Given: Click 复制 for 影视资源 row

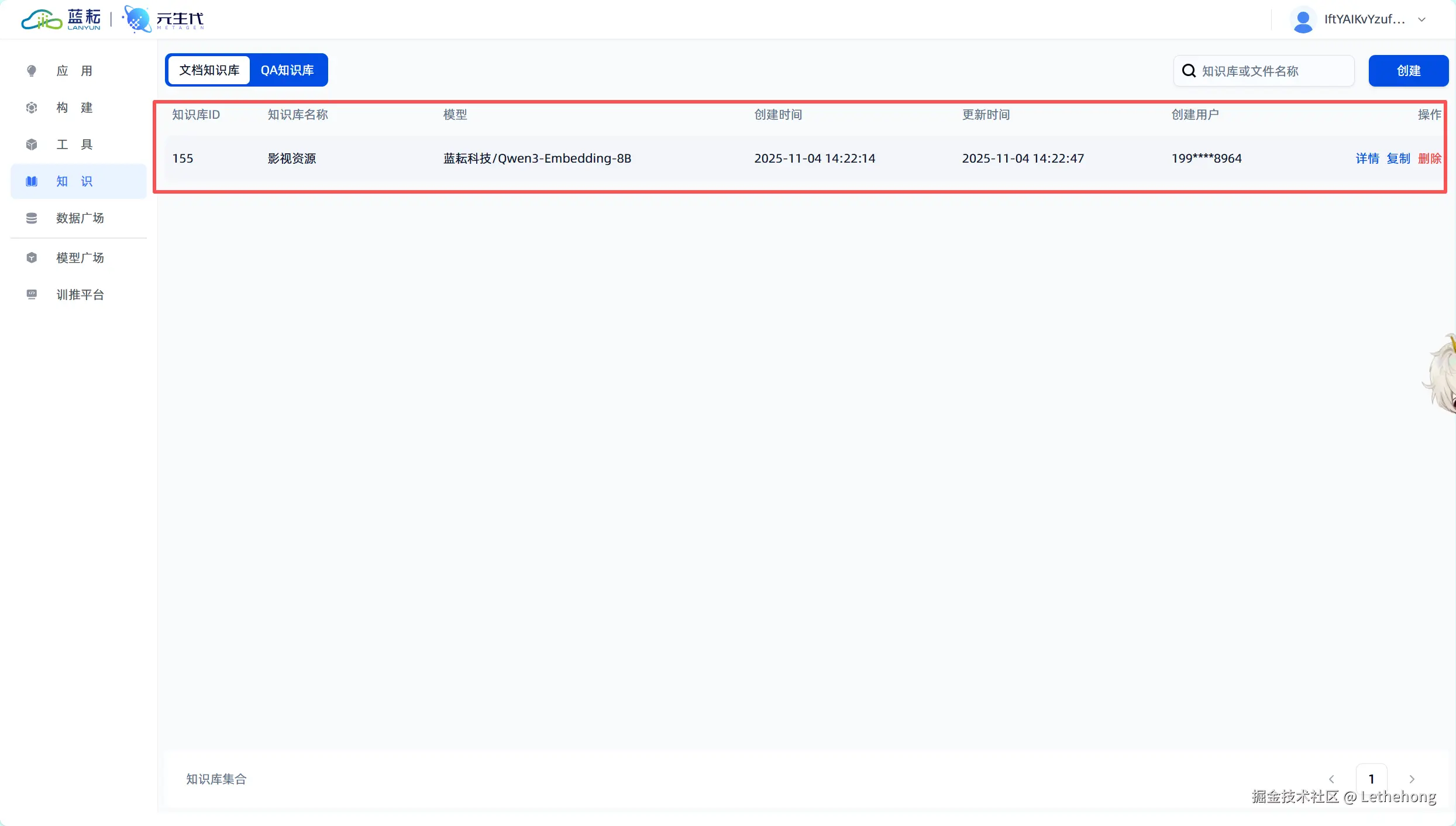Looking at the screenshot, I should 1398,159.
